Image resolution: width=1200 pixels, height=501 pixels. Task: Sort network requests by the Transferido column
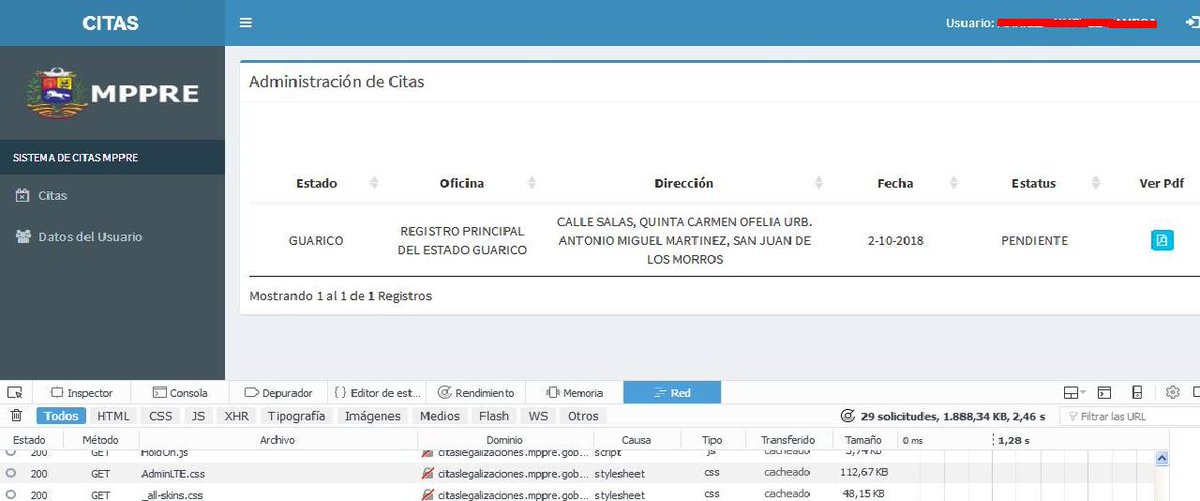[x=788, y=440]
